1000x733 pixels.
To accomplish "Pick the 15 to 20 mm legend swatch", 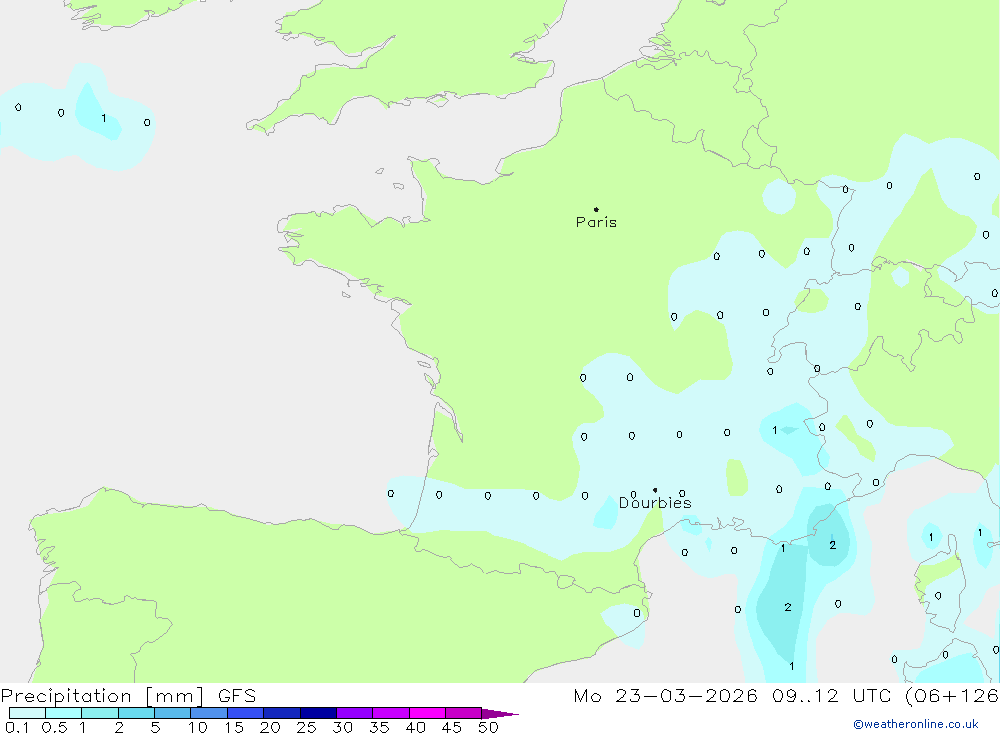I will (245, 713).
